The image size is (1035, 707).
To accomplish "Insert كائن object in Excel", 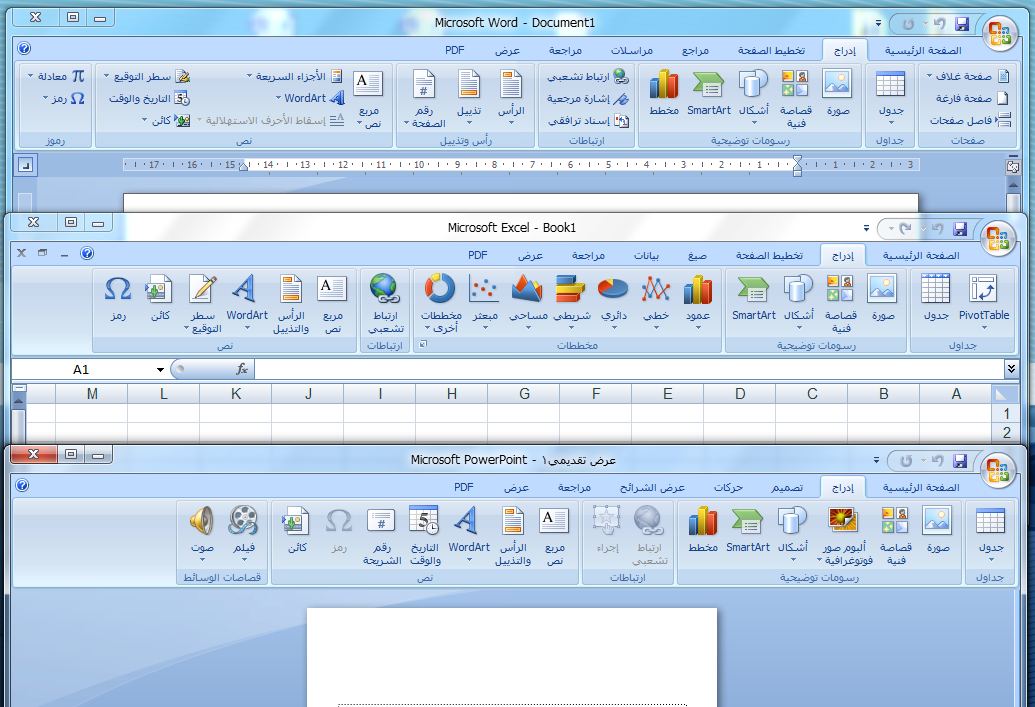I will (x=160, y=298).
